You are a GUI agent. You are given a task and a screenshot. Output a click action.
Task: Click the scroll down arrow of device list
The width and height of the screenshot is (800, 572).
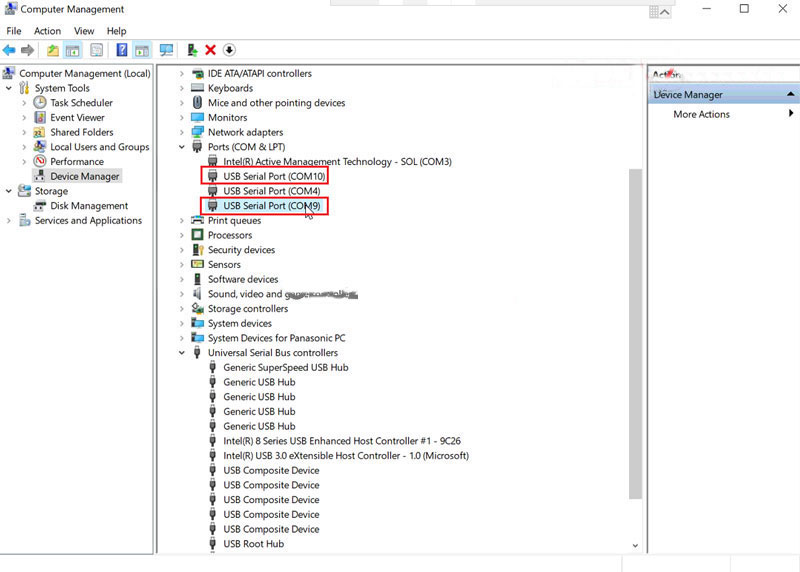(635, 545)
